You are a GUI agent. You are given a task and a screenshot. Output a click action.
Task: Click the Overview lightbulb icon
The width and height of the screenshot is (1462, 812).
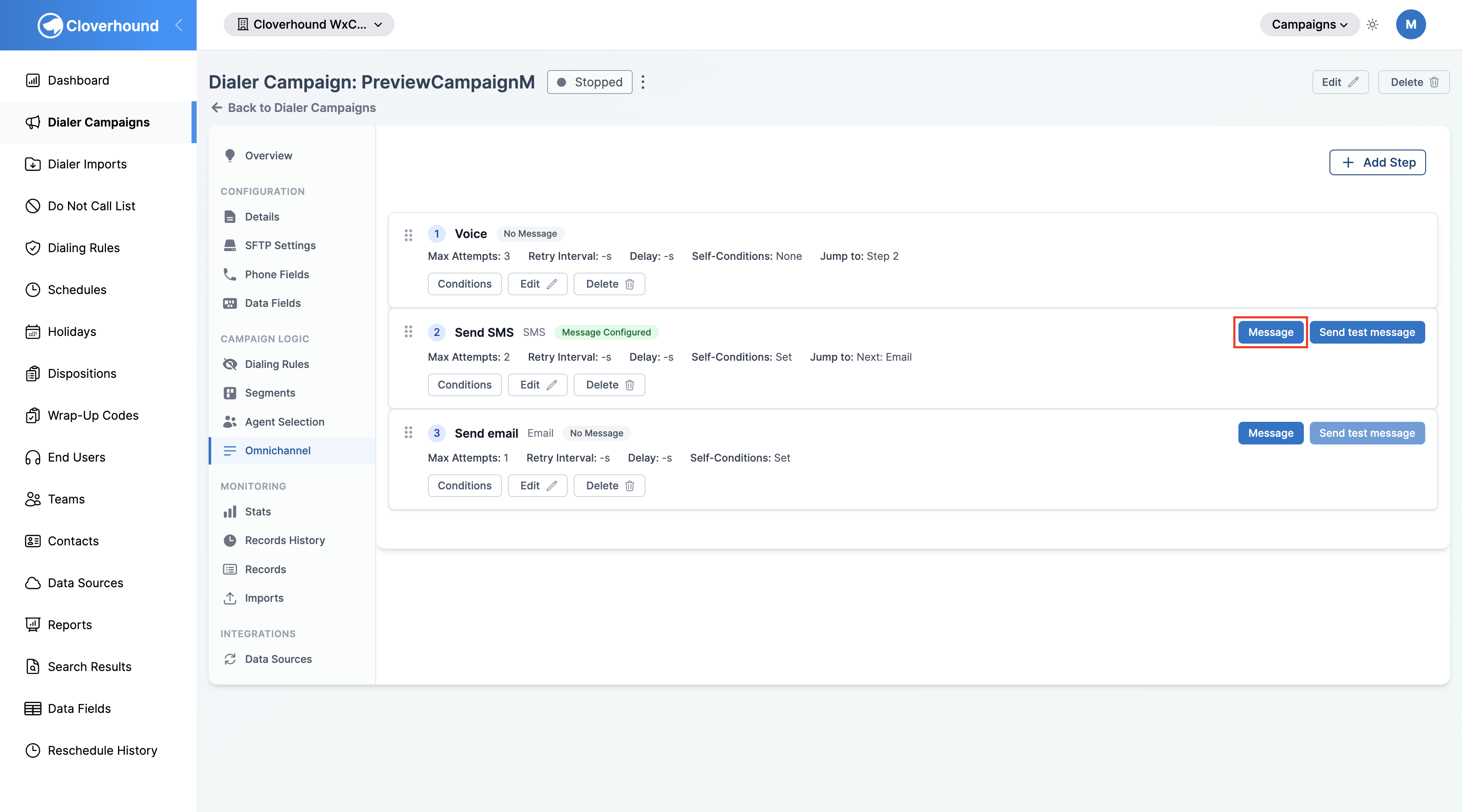(x=230, y=156)
